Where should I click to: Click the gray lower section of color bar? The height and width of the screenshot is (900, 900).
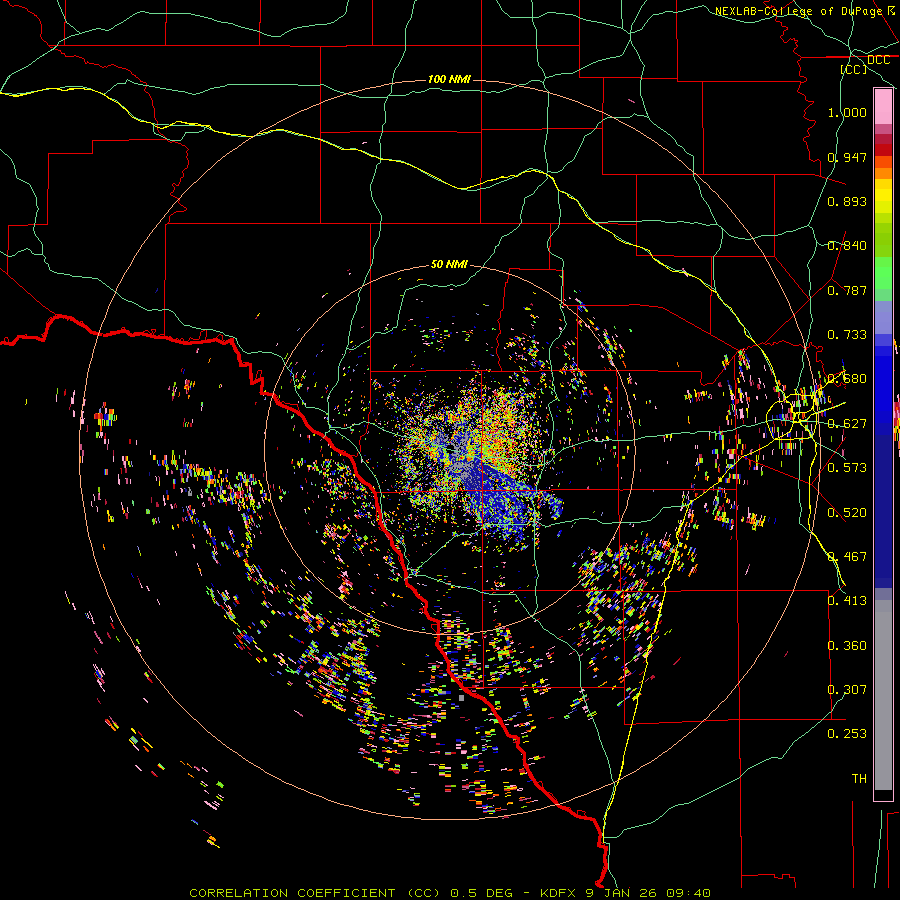point(883,695)
